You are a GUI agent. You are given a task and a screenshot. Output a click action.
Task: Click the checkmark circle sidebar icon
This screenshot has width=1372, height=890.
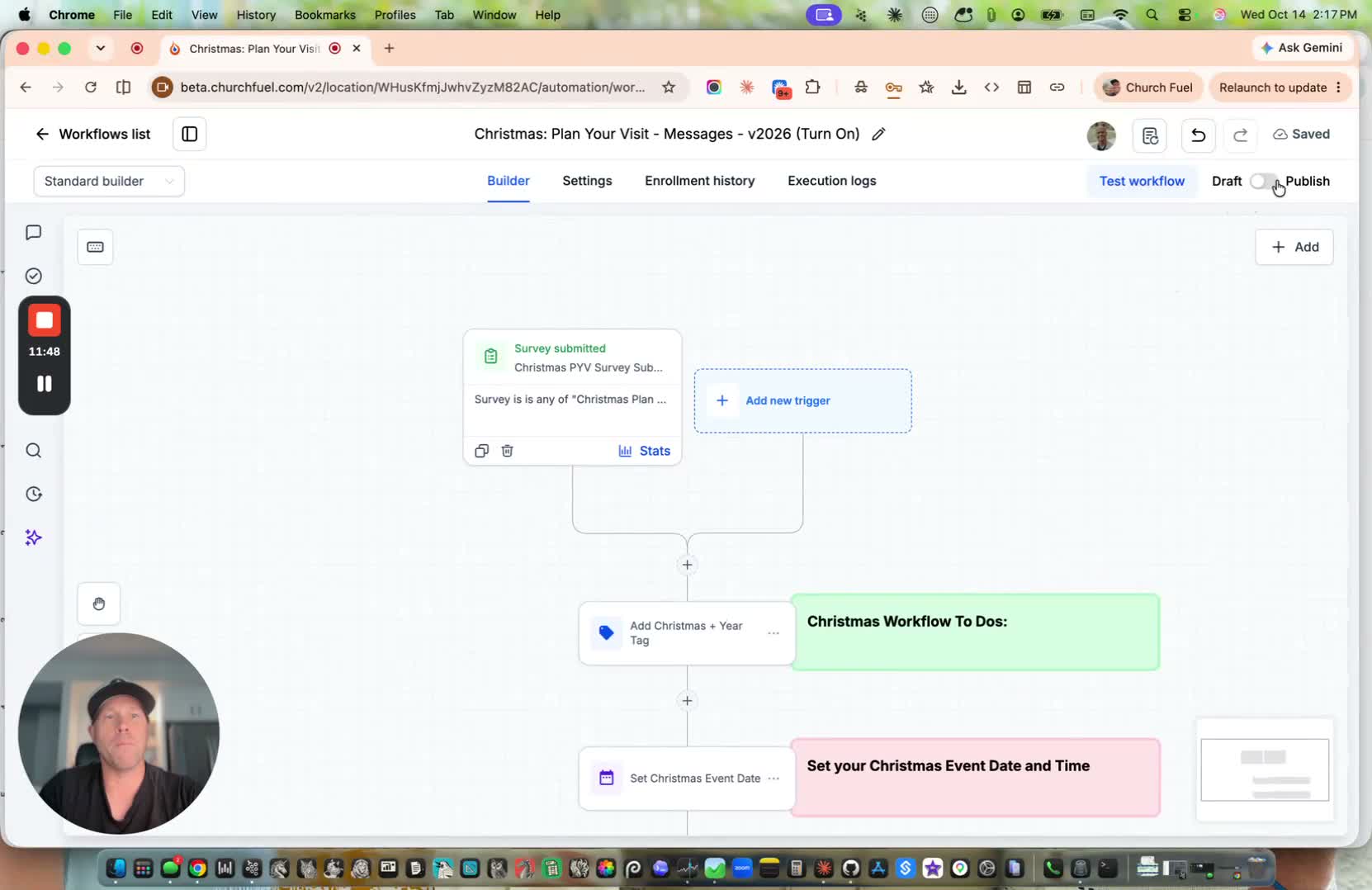(33, 276)
